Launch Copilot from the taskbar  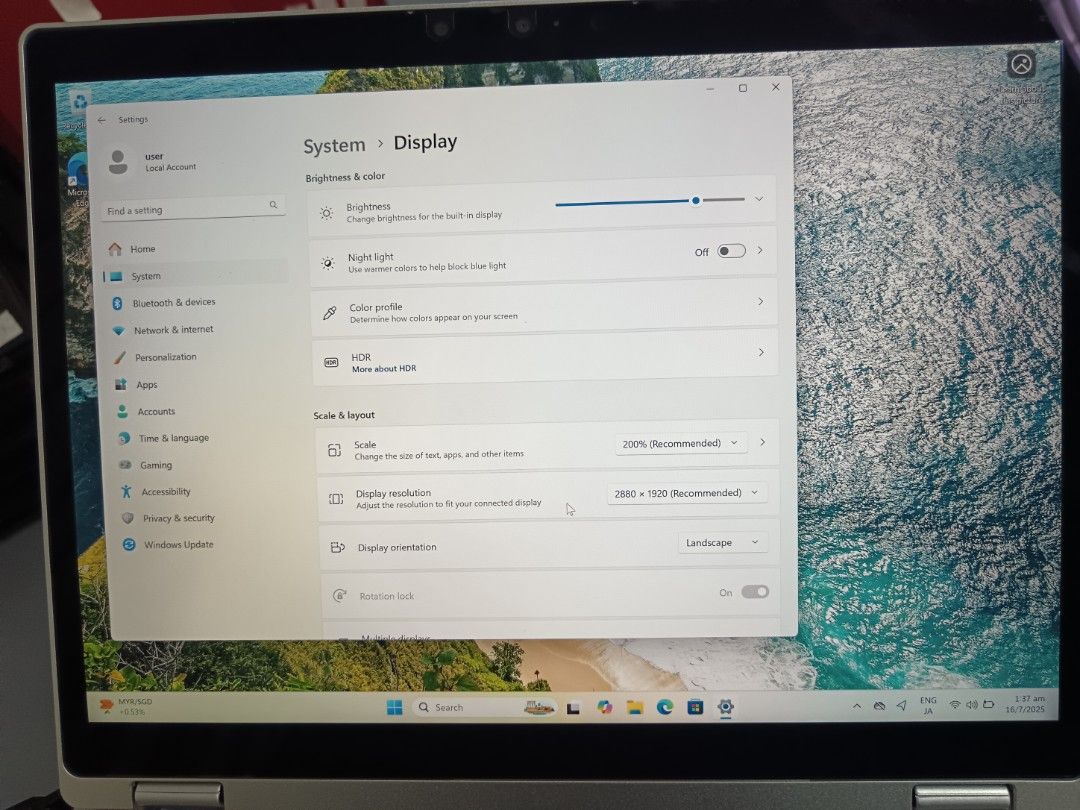[605, 707]
